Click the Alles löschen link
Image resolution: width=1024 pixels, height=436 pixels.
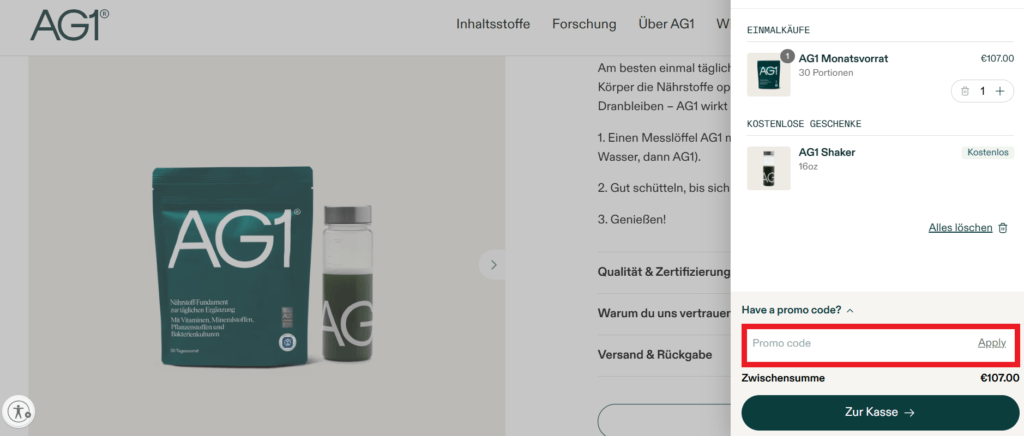(960, 228)
